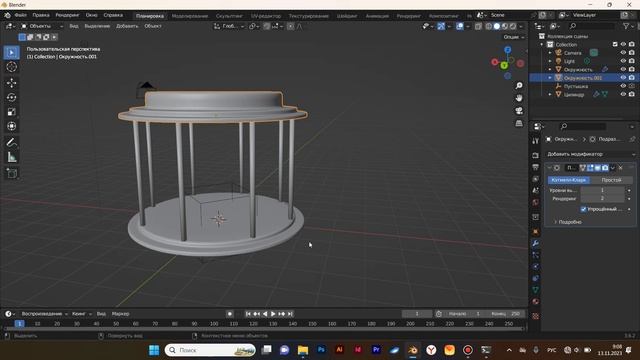
Task: Toggle modifier display in render camera icon
Action: click(605, 168)
